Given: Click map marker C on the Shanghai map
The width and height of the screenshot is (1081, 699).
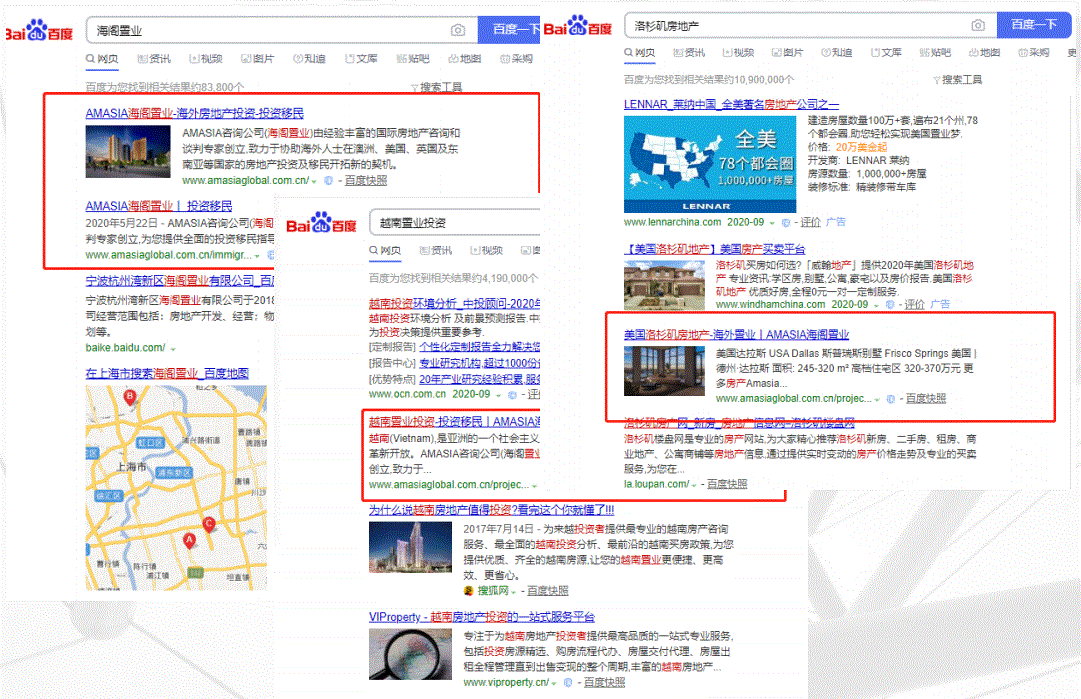Looking at the screenshot, I should 209,523.
